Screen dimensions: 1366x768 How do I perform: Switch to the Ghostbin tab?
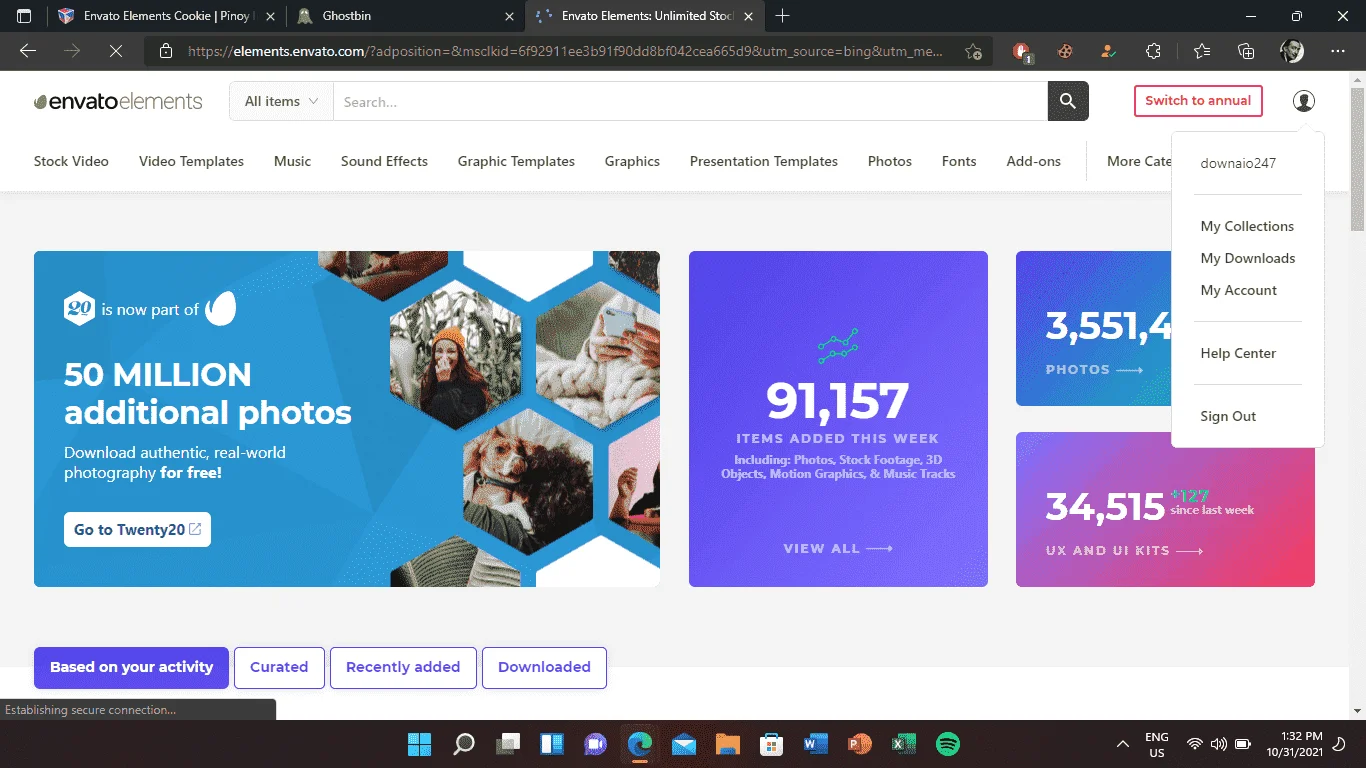click(x=406, y=16)
